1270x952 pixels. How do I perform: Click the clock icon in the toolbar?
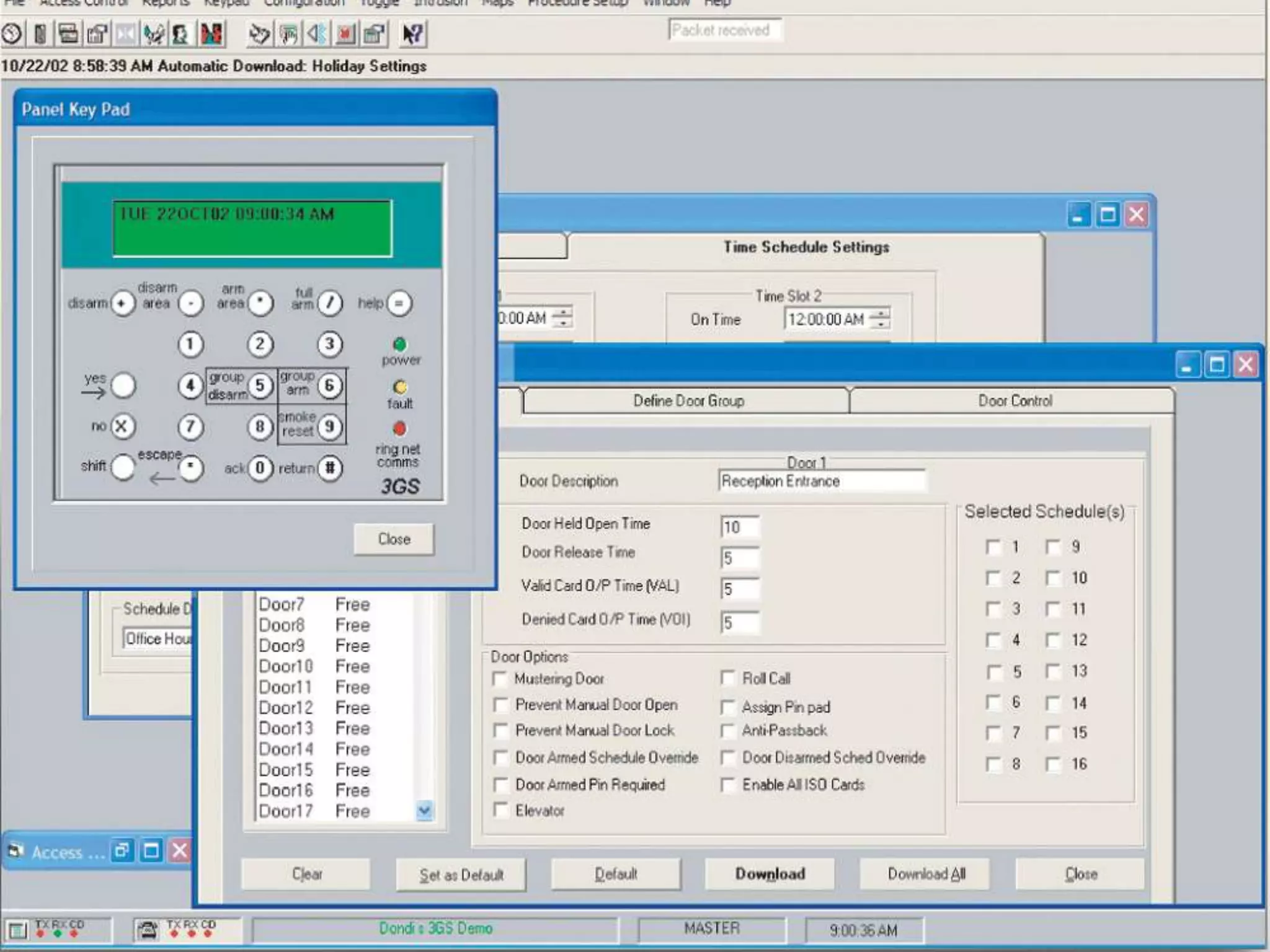12,33
